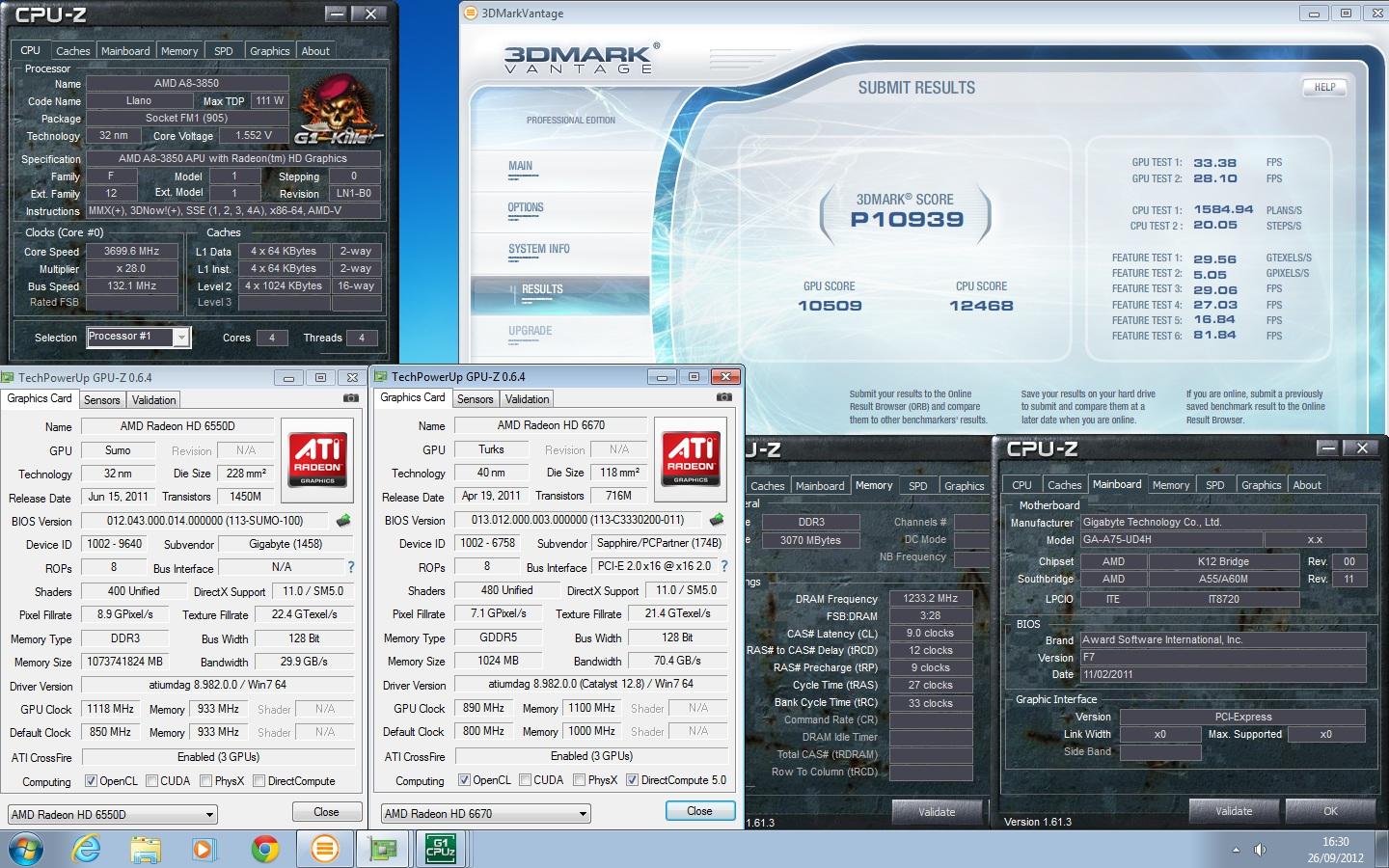This screenshot has width=1389, height=868.
Task: Click GPU SCORE 10509 value
Action: [830, 306]
